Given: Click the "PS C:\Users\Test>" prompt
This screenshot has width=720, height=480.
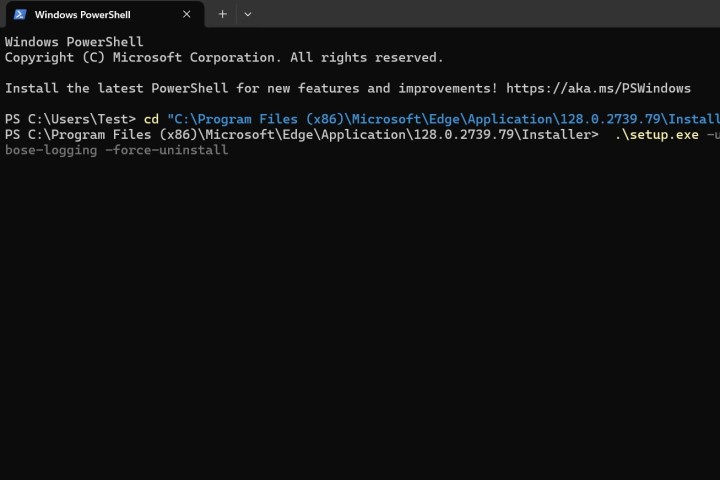Looking at the screenshot, I should (70, 119).
